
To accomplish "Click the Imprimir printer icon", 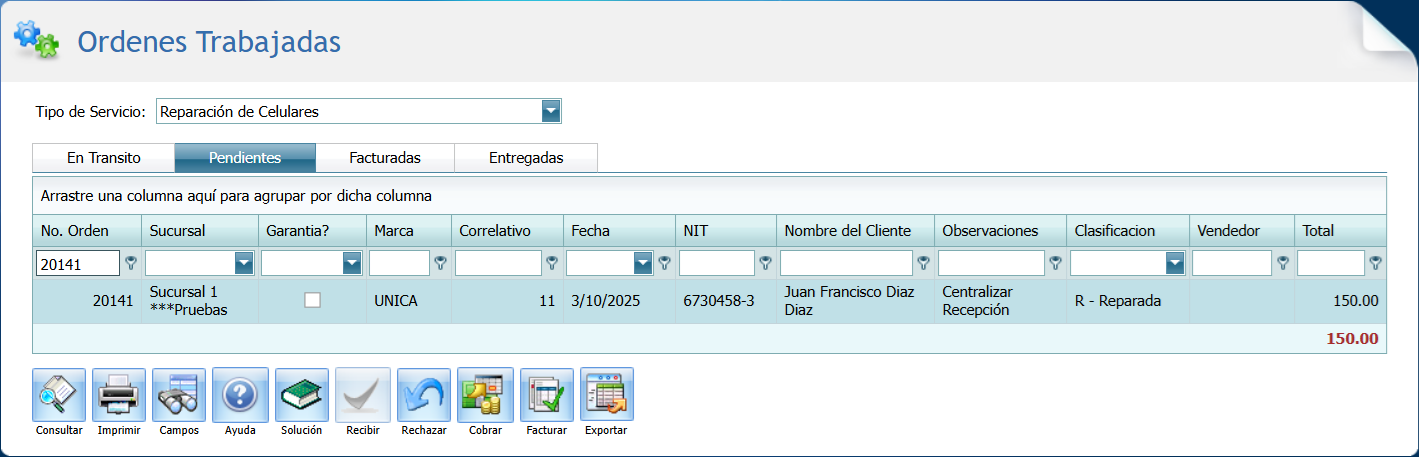I will pos(119,395).
